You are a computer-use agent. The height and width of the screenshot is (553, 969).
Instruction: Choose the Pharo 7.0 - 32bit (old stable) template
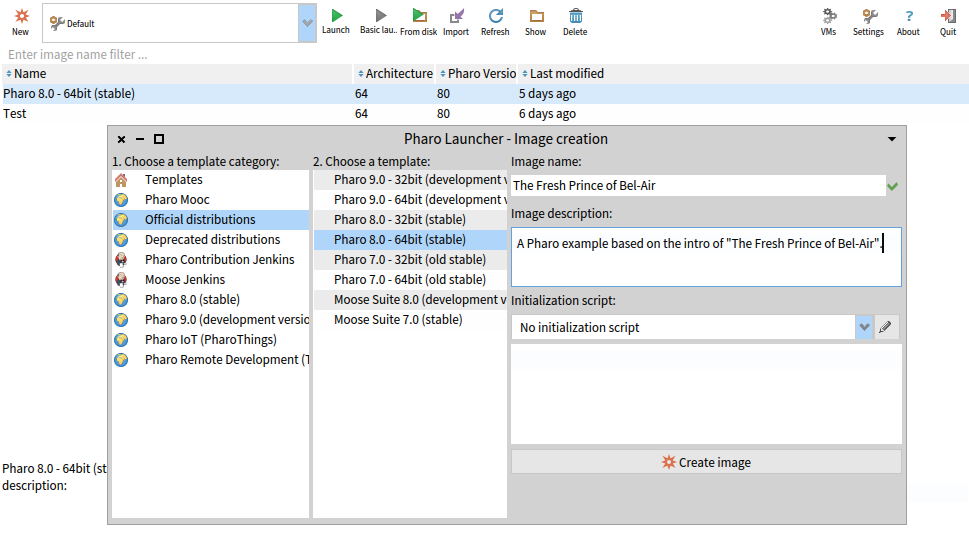(410, 260)
